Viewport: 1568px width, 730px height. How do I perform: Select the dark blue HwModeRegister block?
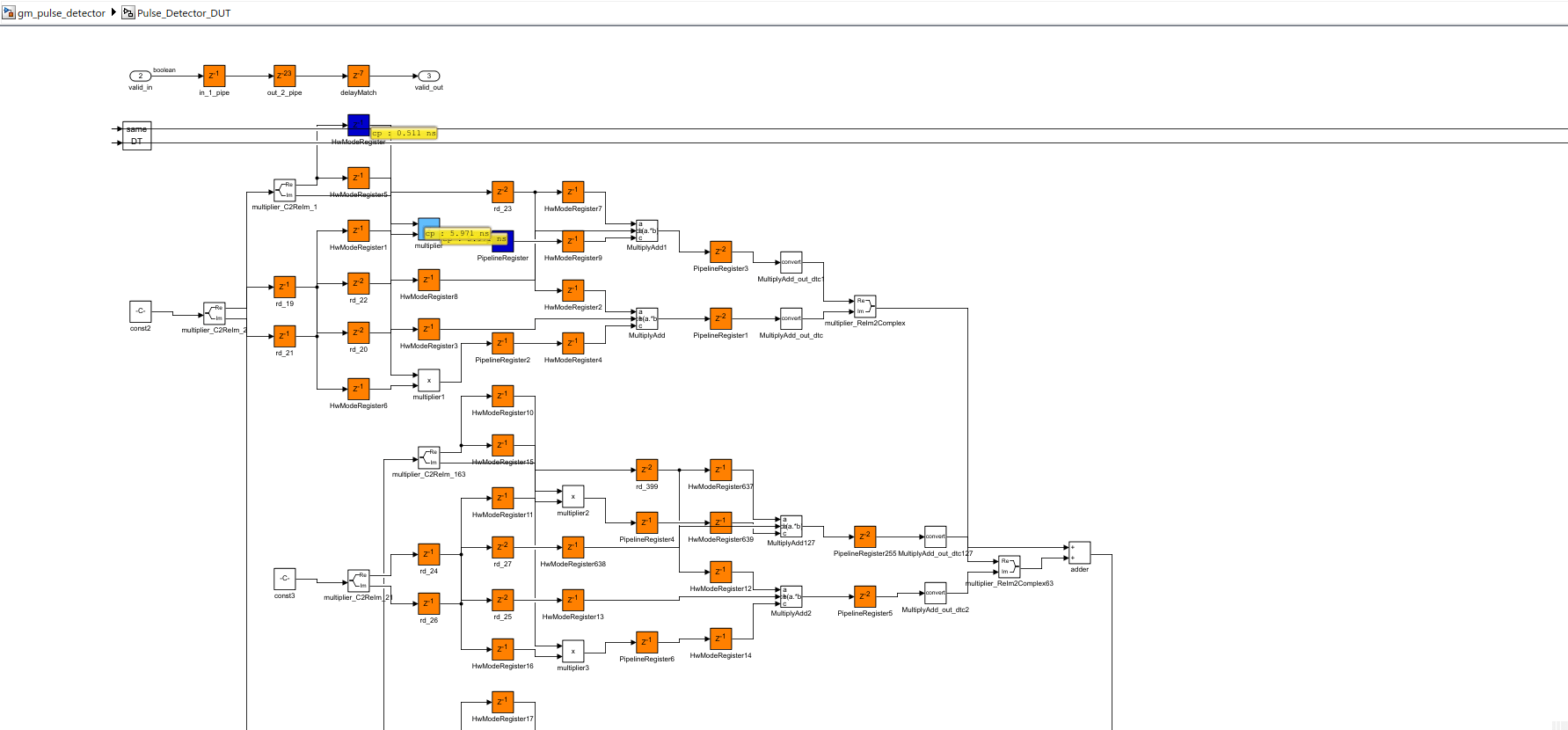[359, 125]
